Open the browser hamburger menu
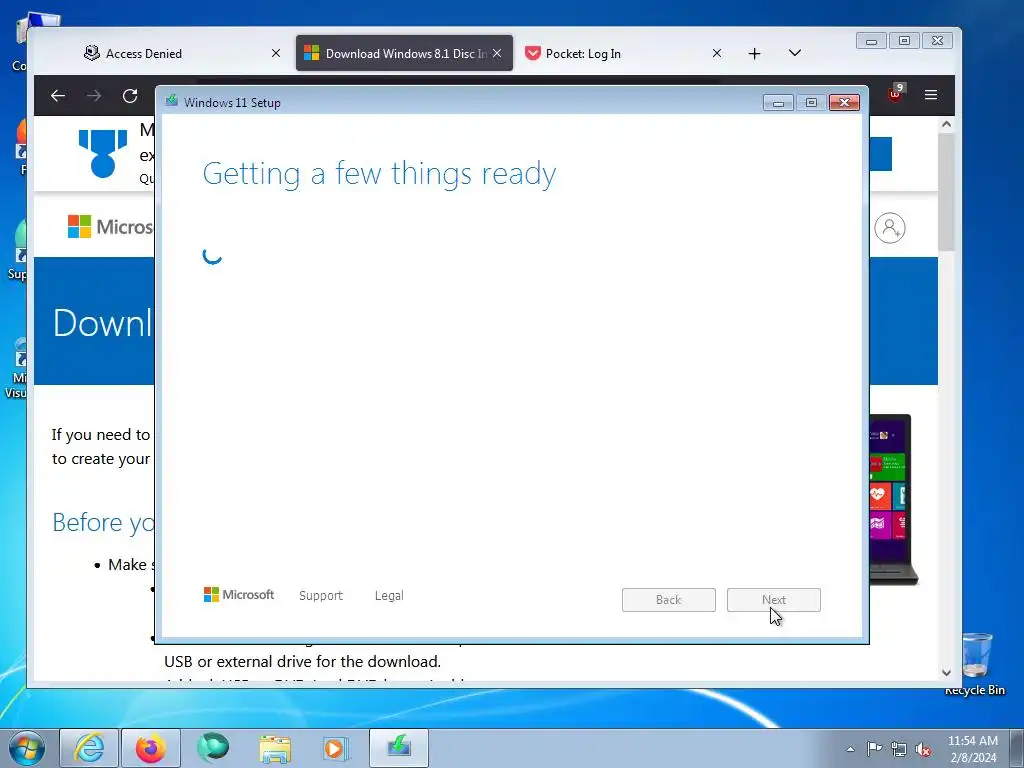This screenshot has width=1024, height=768. click(x=931, y=95)
